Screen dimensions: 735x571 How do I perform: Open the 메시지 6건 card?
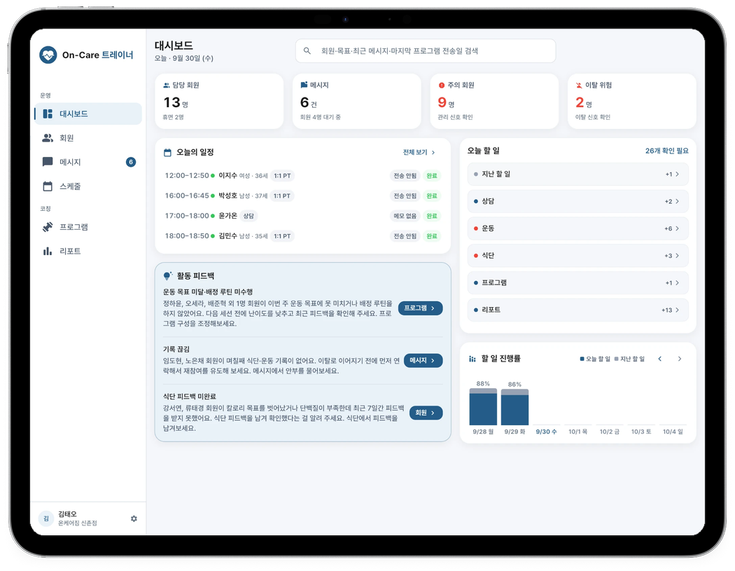click(x=357, y=101)
